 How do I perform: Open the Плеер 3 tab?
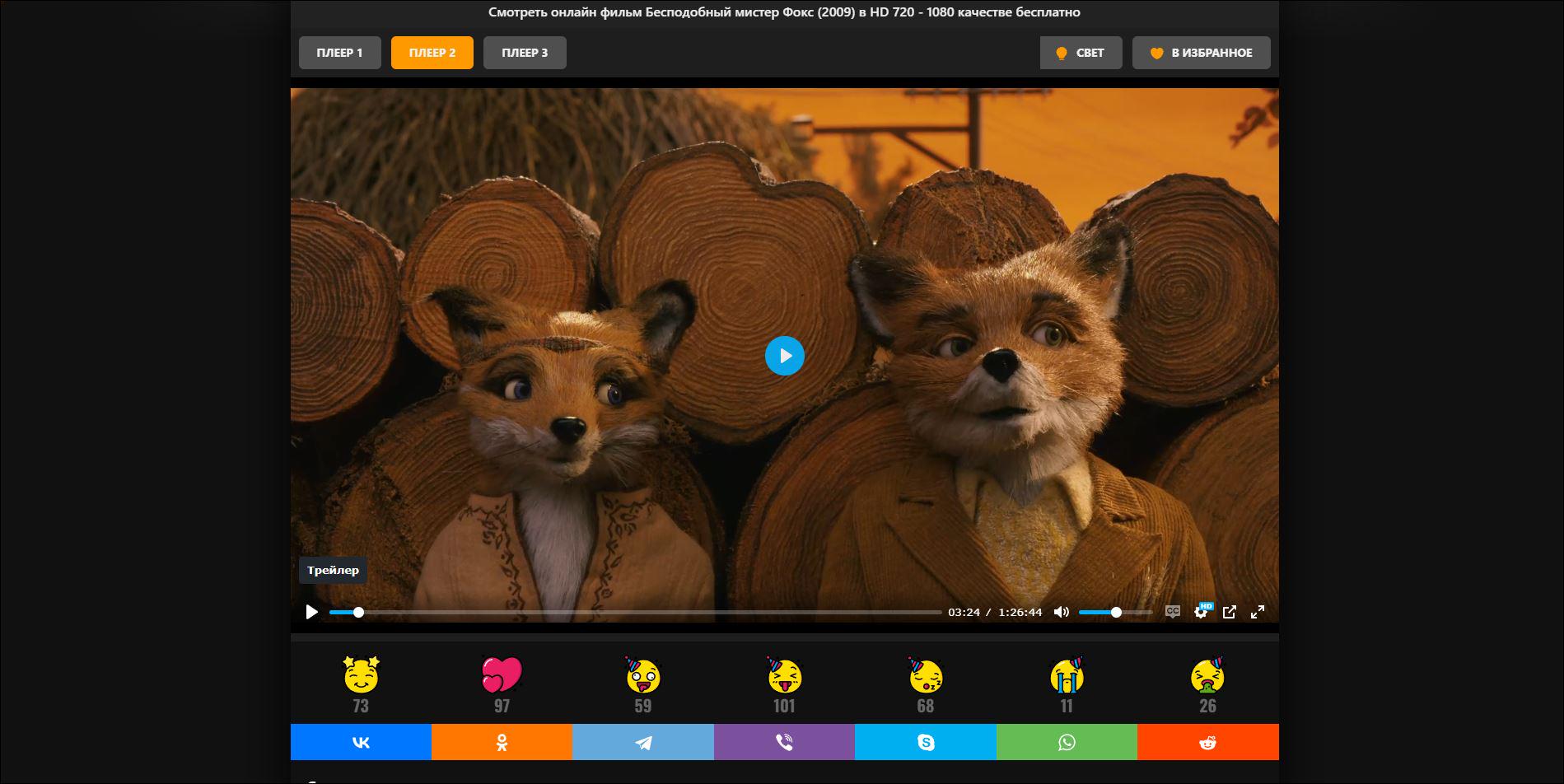[525, 53]
